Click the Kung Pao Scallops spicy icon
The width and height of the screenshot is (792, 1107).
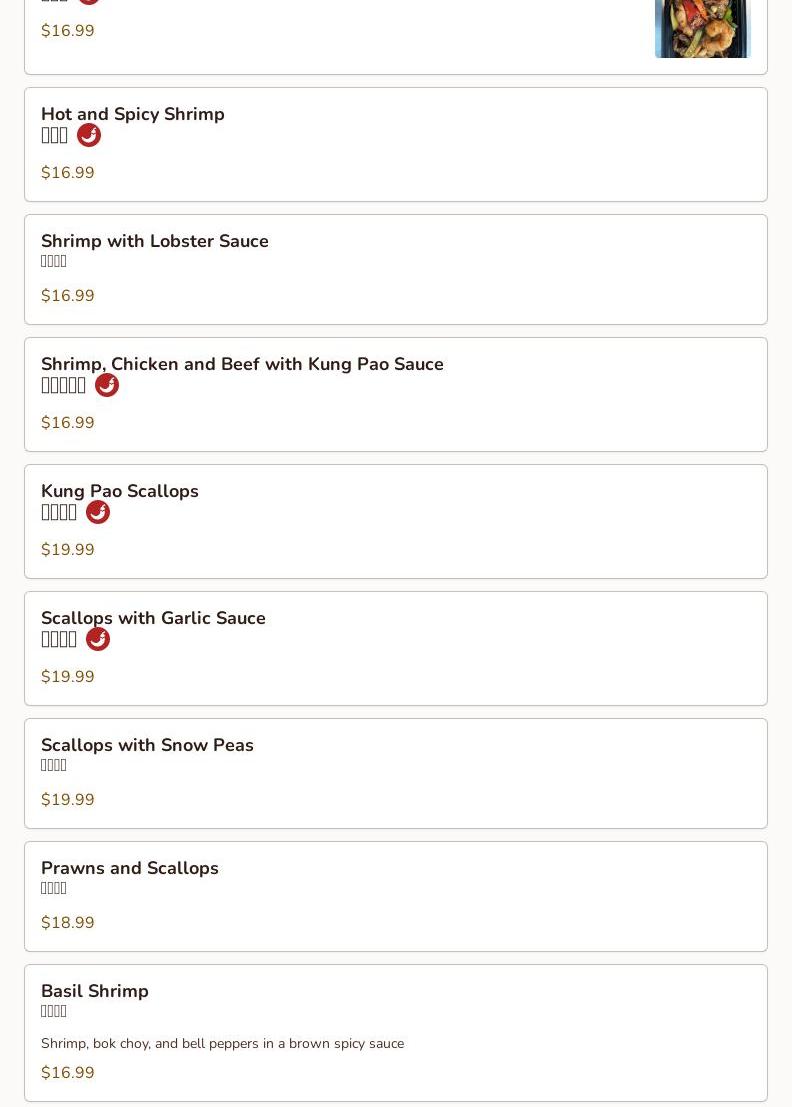[98, 512]
